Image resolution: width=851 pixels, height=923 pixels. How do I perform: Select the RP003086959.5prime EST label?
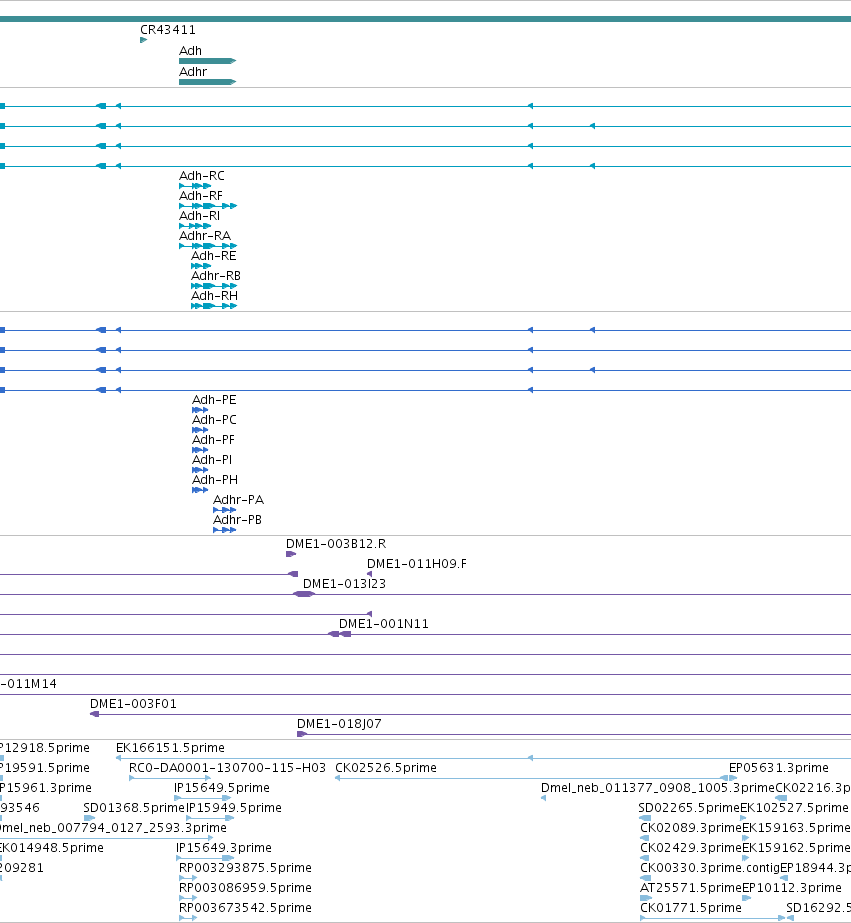pos(245,888)
